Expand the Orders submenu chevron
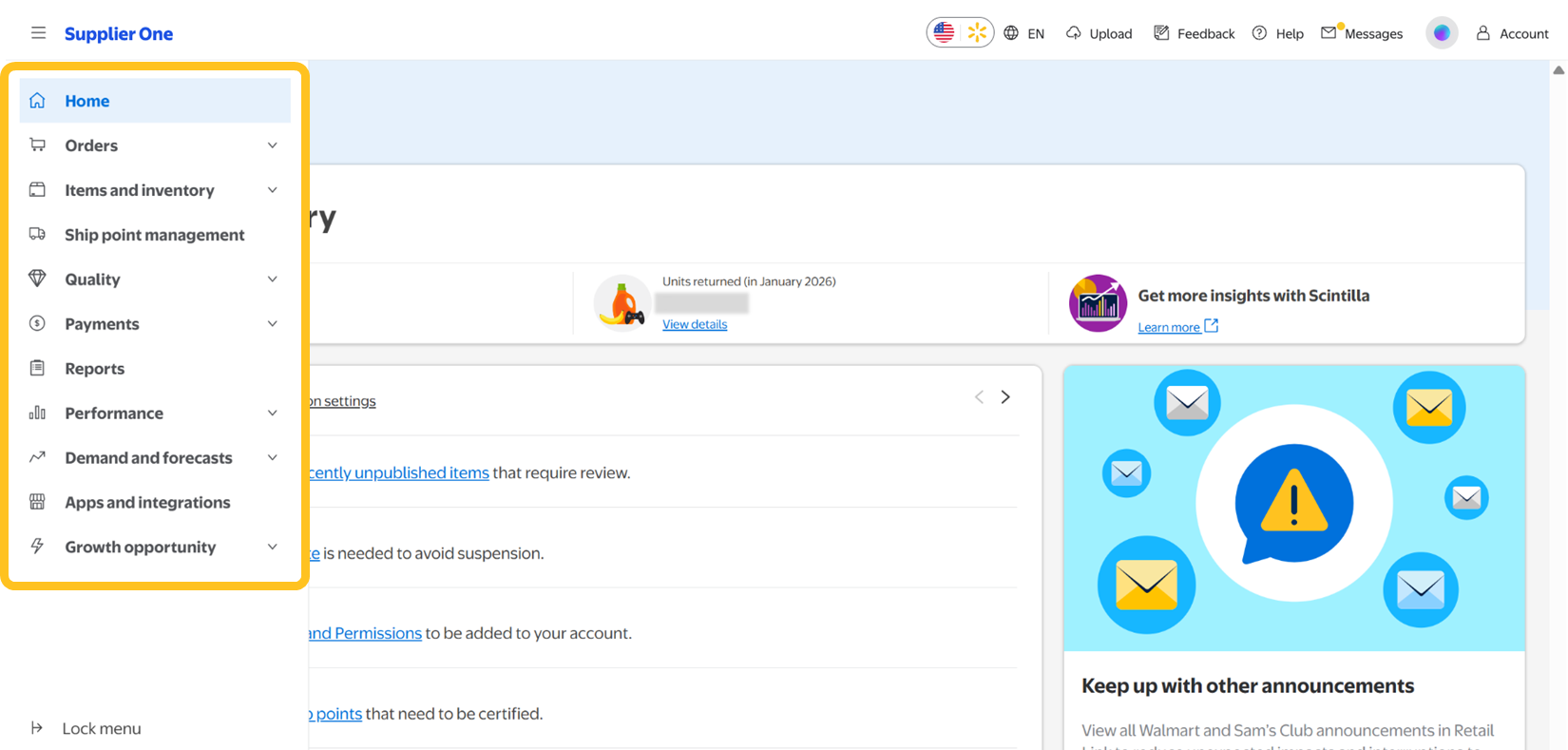 coord(273,145)
